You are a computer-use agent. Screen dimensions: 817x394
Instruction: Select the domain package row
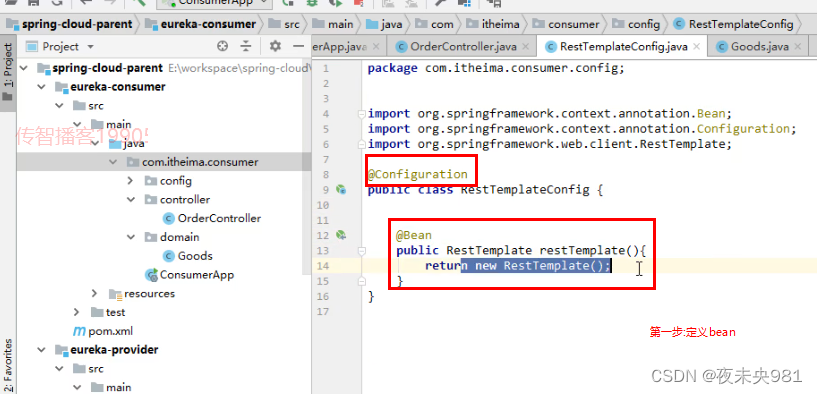point(164,237)
